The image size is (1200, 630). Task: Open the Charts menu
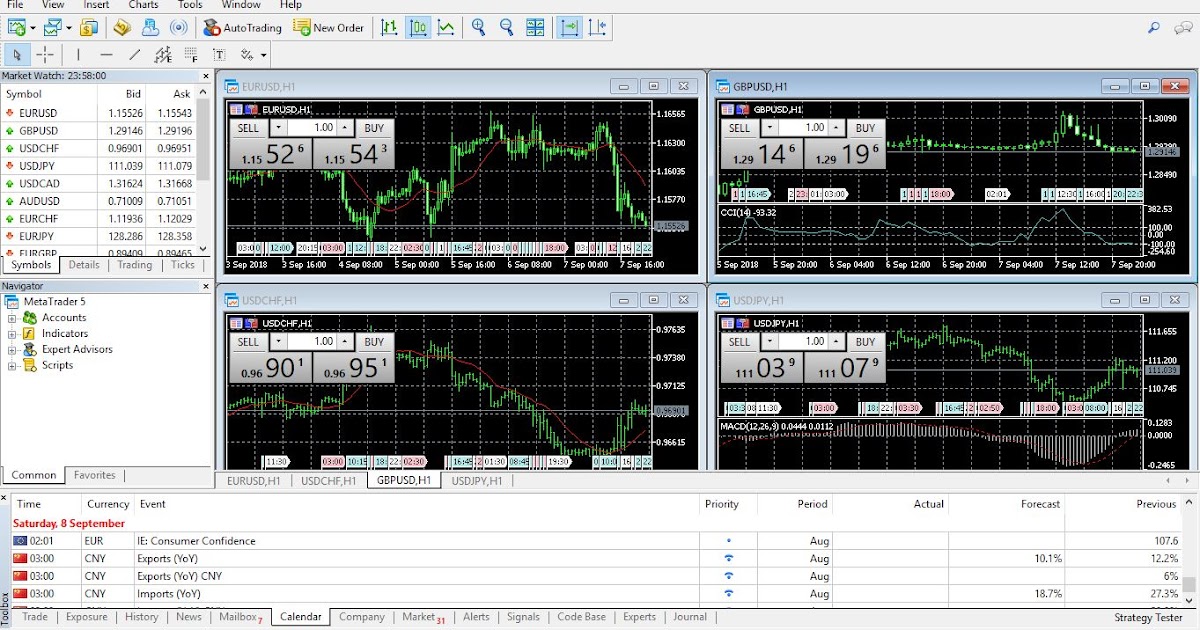(x=143, y=5)
